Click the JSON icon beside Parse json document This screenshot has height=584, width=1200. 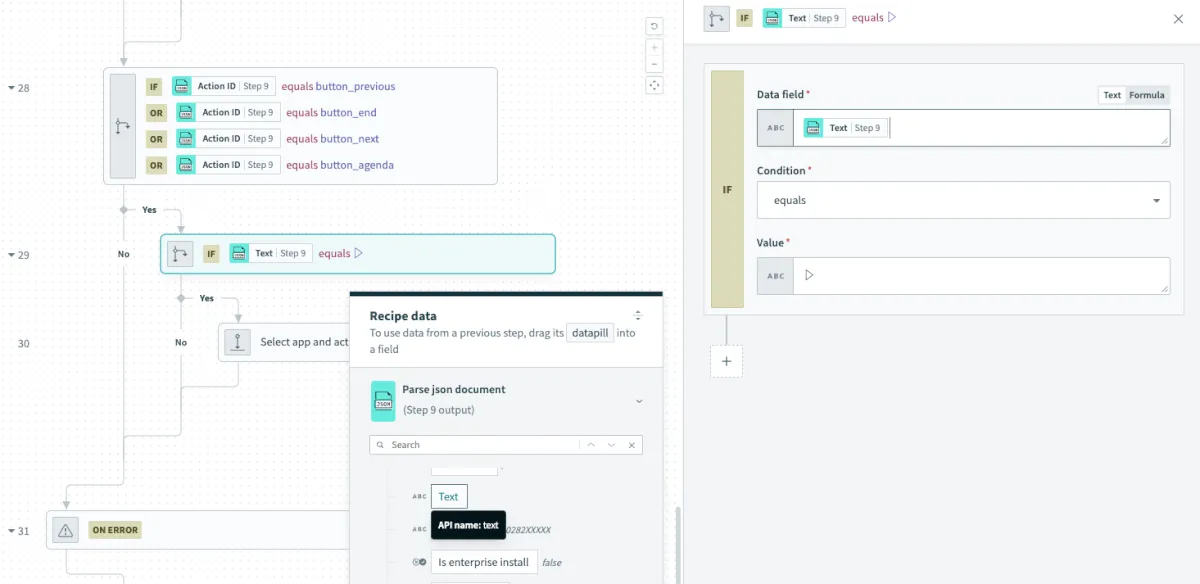[x=383, y=400]
